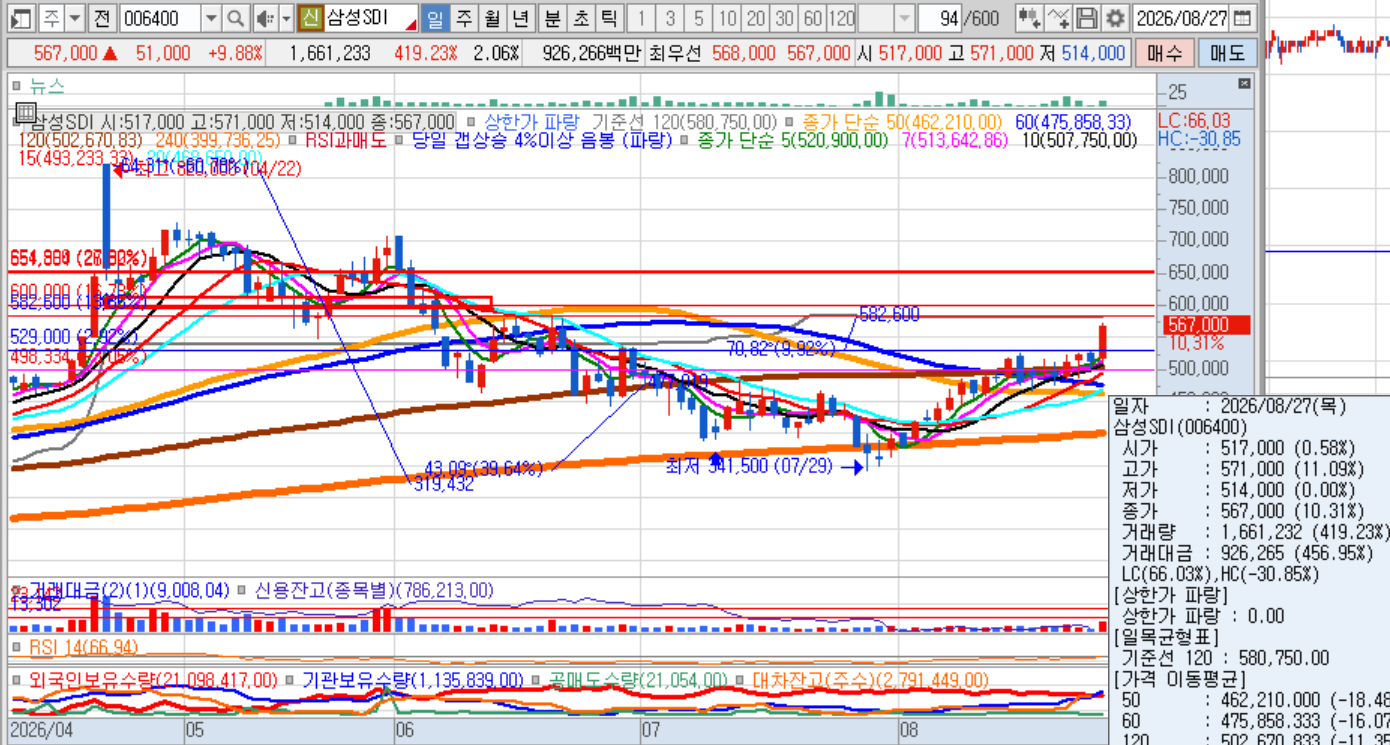
Task: Open the add-candle-indicator chart tool icon
Action: 1029,18
